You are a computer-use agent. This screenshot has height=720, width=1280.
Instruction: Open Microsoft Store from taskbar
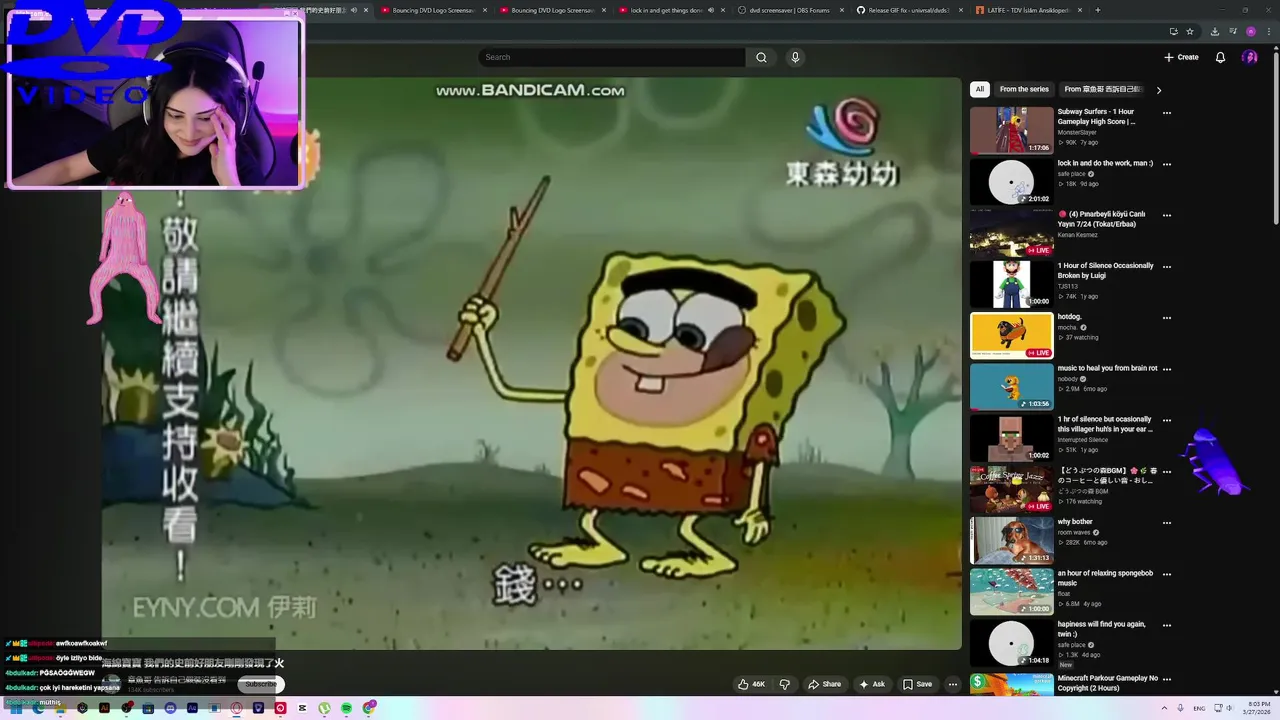(x=148, y=708)
